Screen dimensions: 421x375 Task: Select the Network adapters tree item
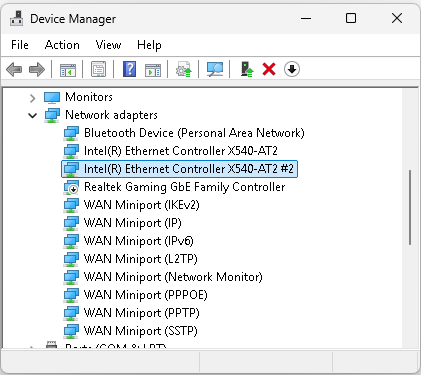[111, 115]
